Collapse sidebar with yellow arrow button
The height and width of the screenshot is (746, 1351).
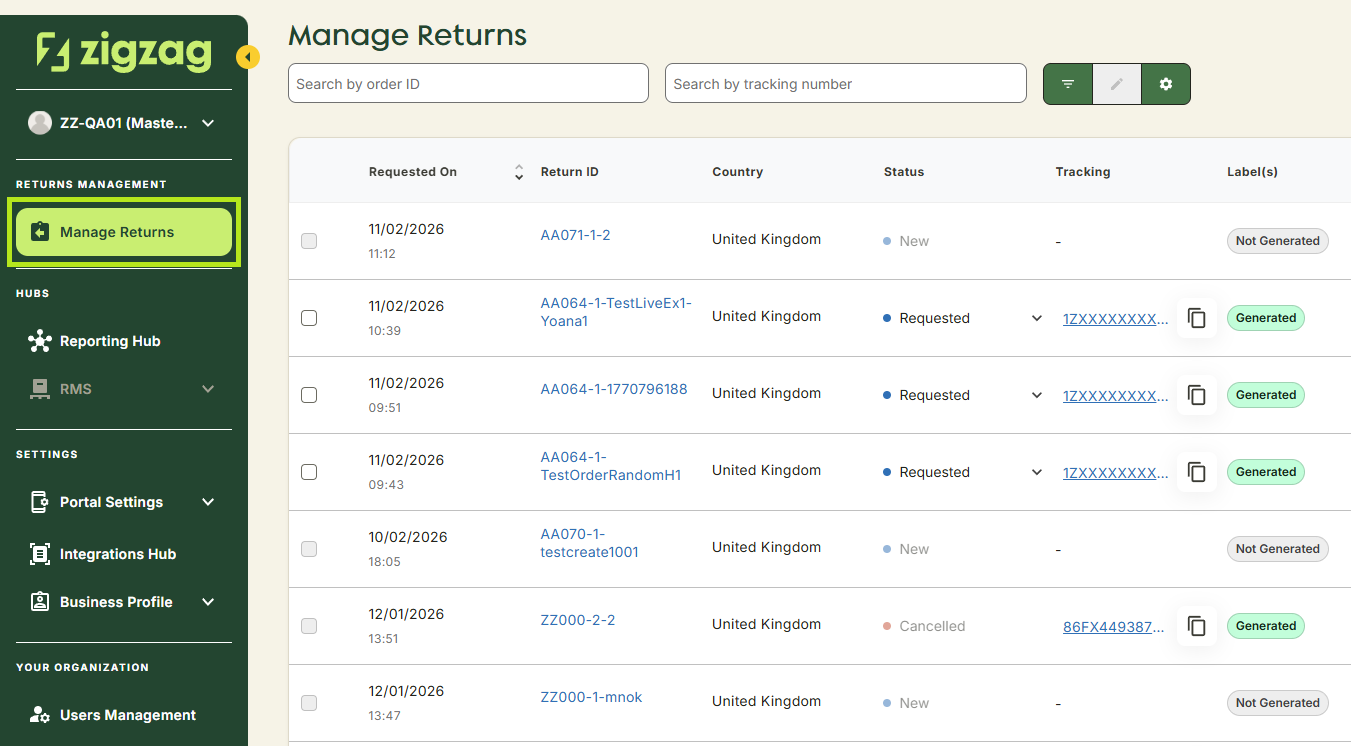247,57
